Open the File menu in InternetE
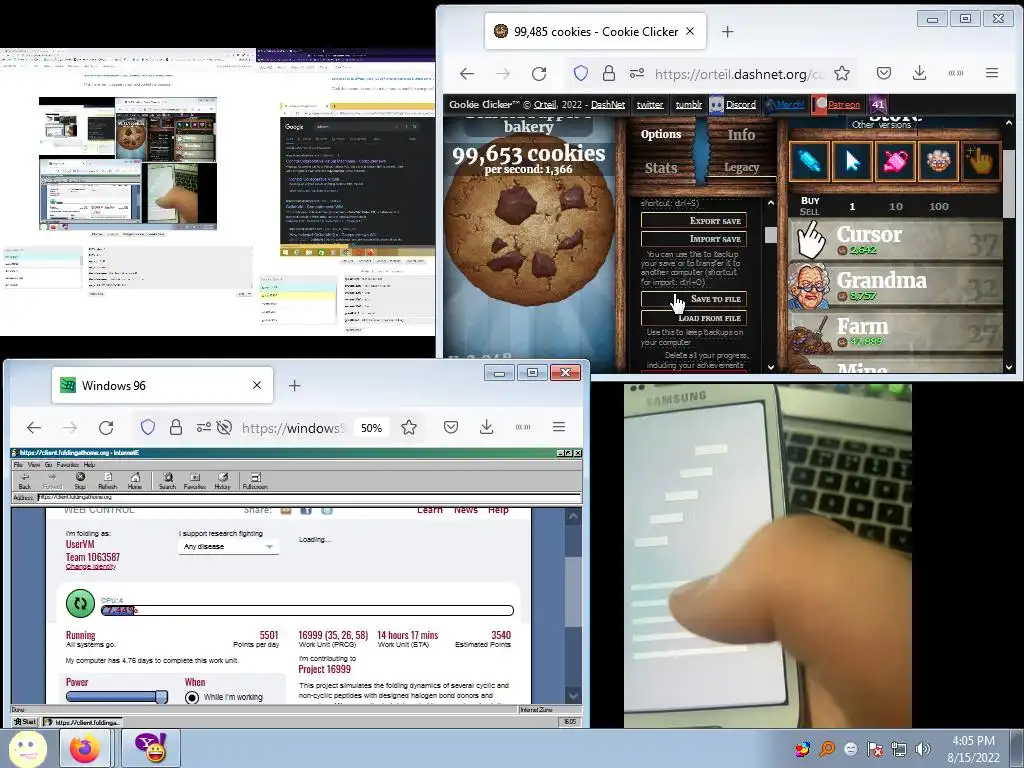The image size is (1024, 768). [x=18, y=465]
